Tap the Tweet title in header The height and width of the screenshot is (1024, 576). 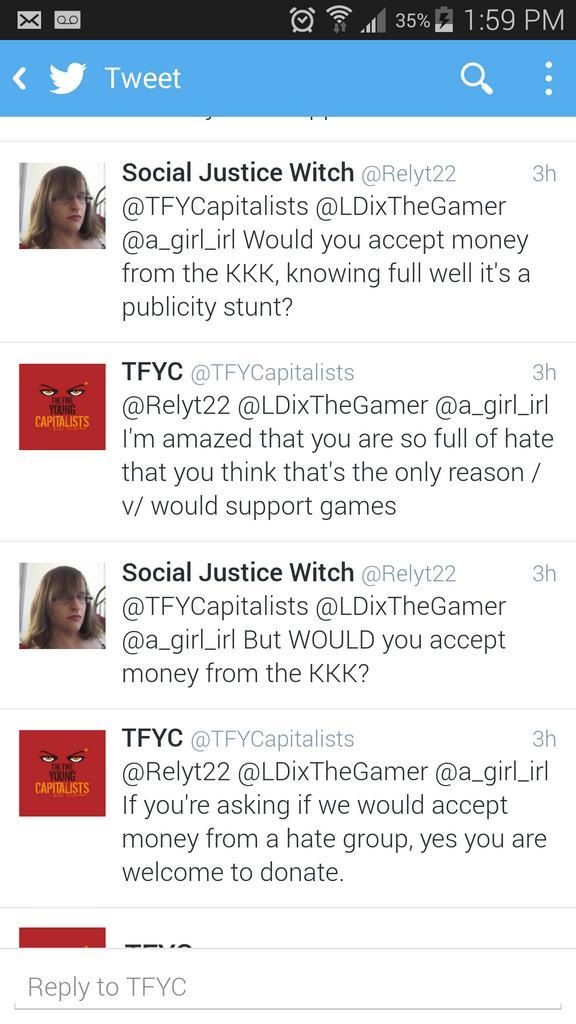(x=142, y=78)
